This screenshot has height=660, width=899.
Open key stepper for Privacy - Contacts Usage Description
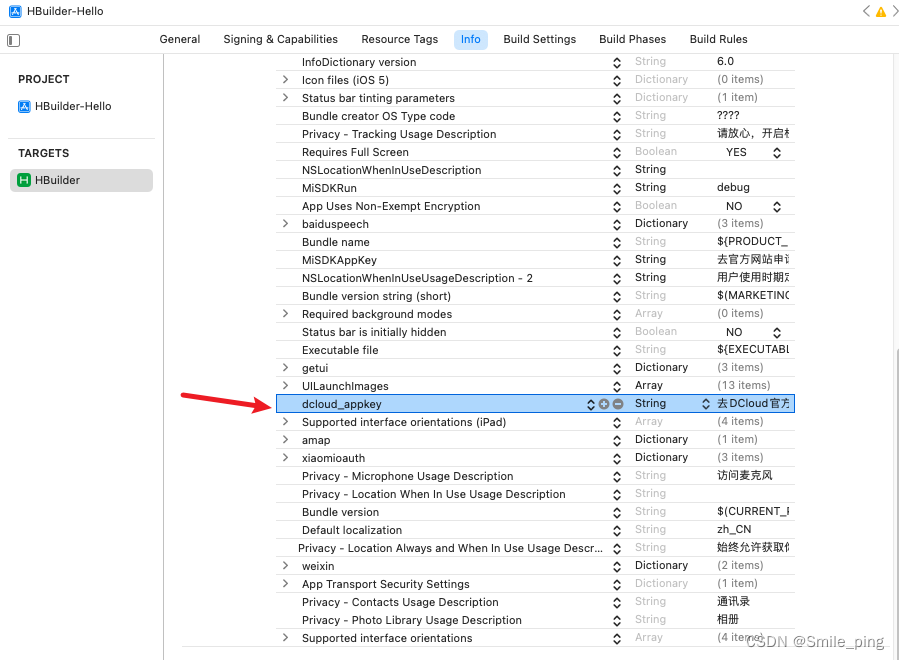pyautogui.click(x=617, y=603)
